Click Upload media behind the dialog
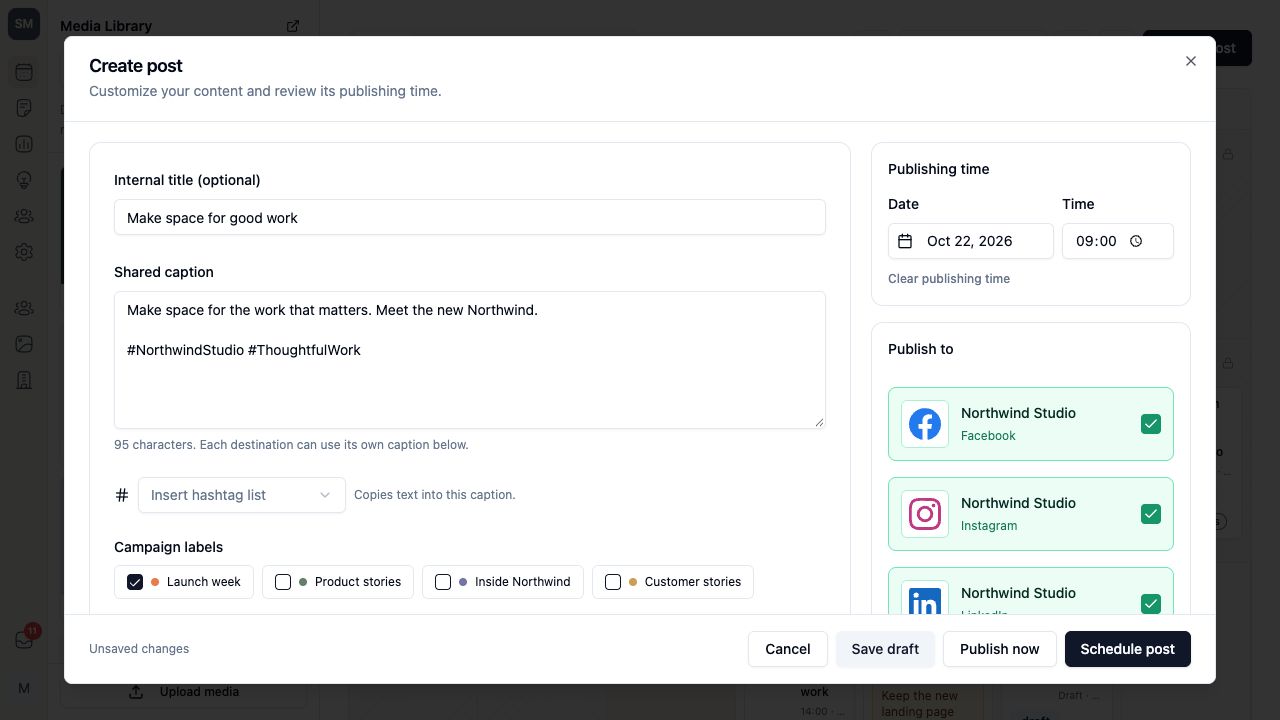 click(185, 692)
